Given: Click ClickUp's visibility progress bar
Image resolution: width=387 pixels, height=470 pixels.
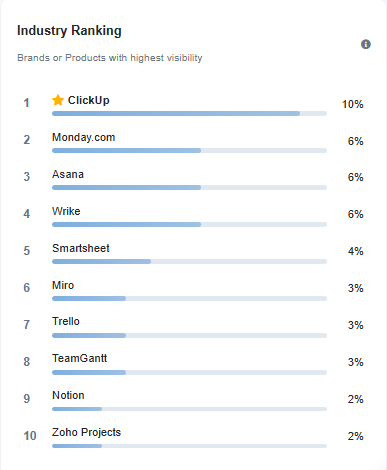Looking at the screenshot, I should pos(189,114).
